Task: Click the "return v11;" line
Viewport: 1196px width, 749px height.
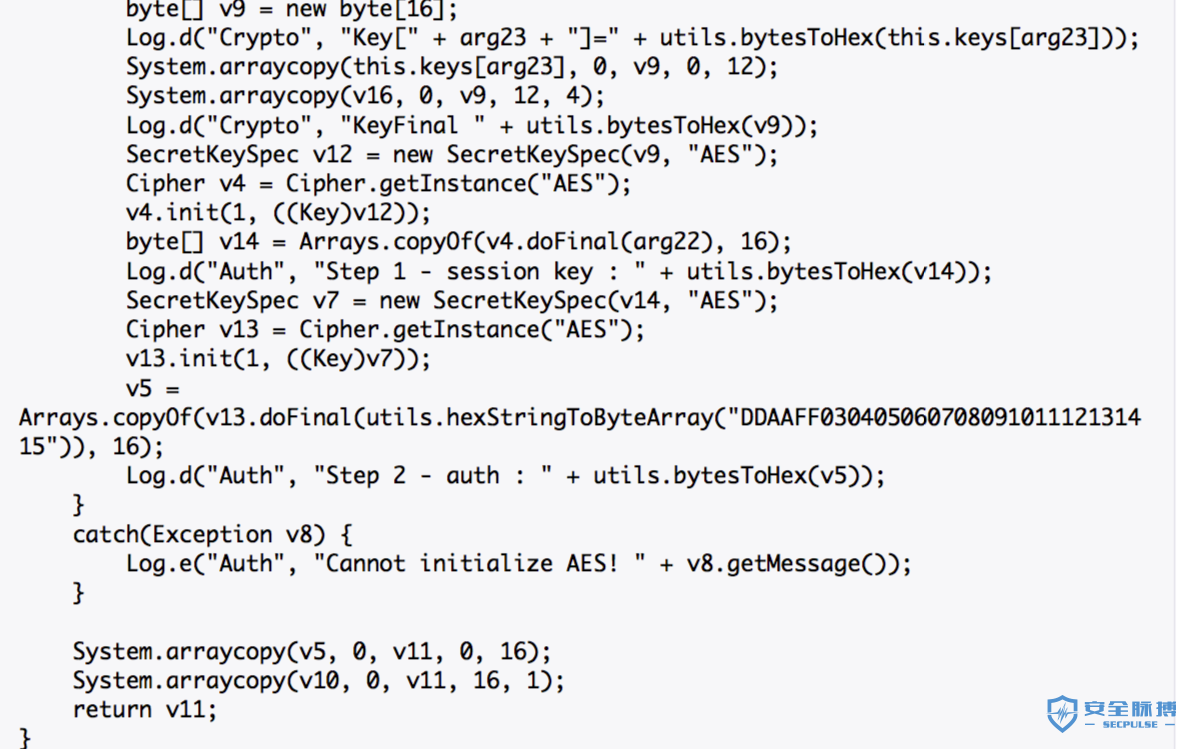Action: pos(145,710)
